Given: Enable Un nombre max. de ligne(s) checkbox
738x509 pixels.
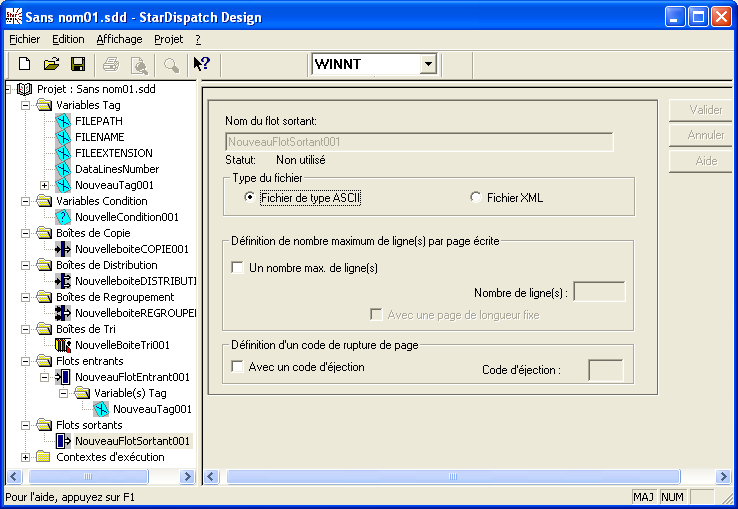Looking at the screenshot, I should point(238,267).
